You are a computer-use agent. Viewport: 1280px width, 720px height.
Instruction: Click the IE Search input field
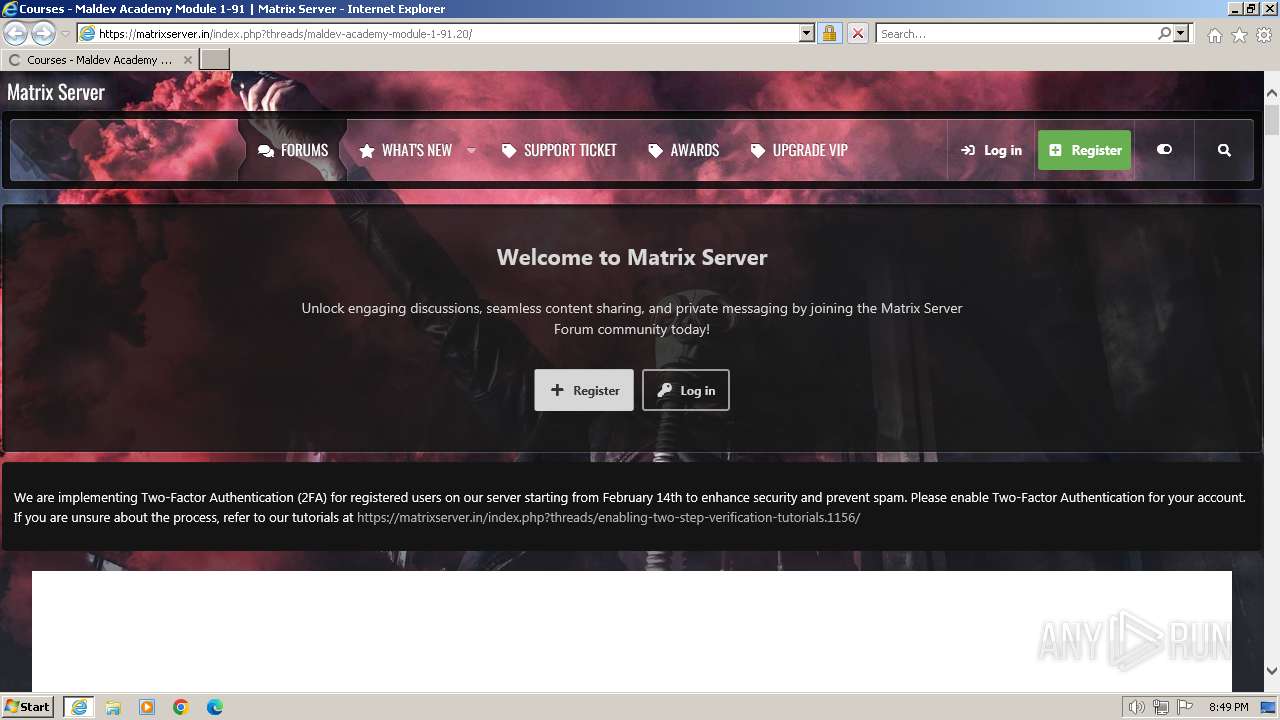pos(1015,33)
